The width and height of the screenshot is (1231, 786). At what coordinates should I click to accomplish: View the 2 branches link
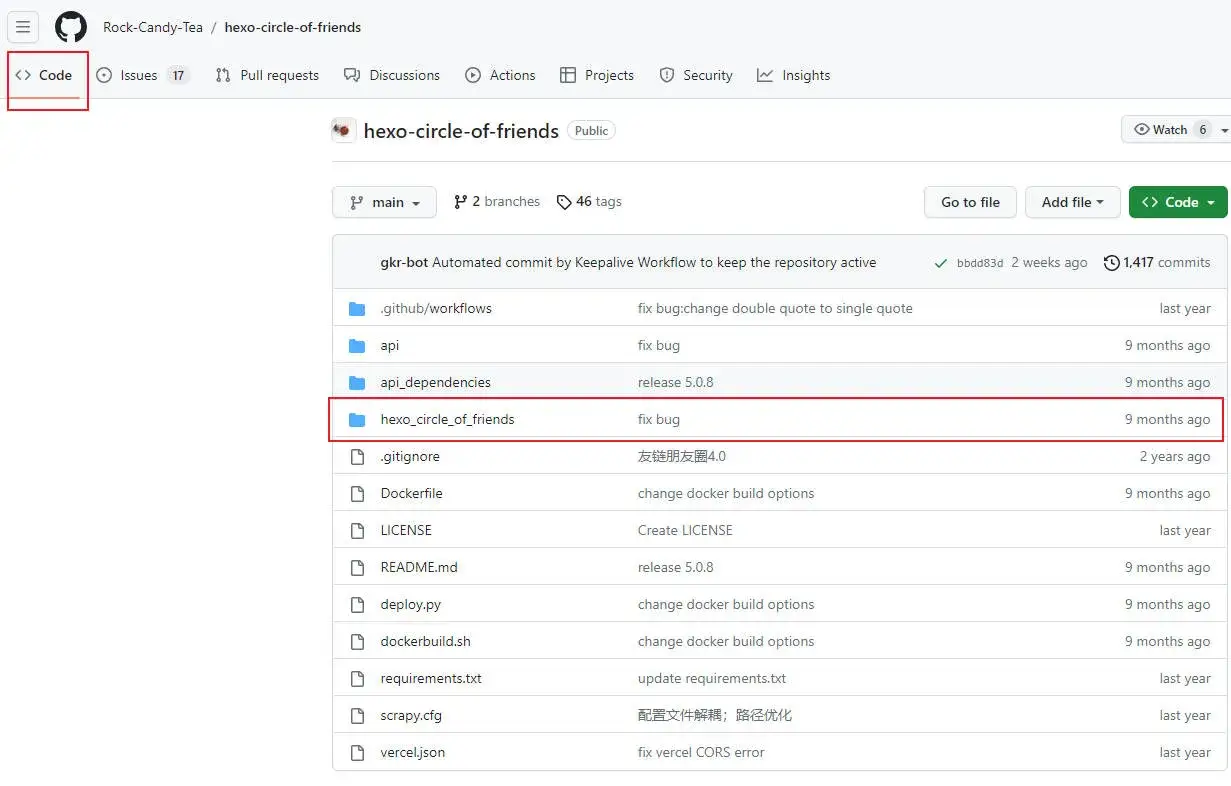click(497, 202)
